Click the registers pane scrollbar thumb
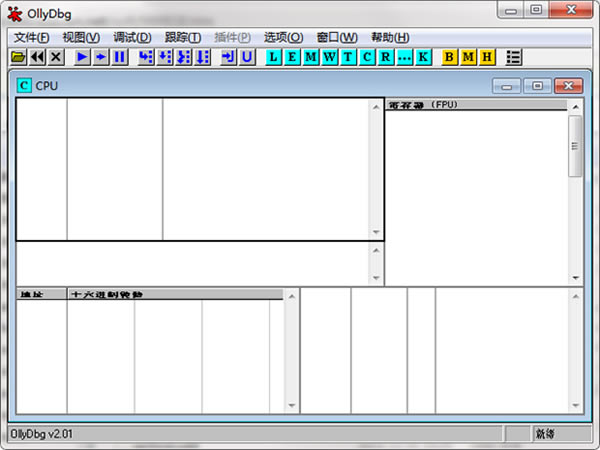The height and width of the screenshot is (450, 600). click(x=575, y=146)
